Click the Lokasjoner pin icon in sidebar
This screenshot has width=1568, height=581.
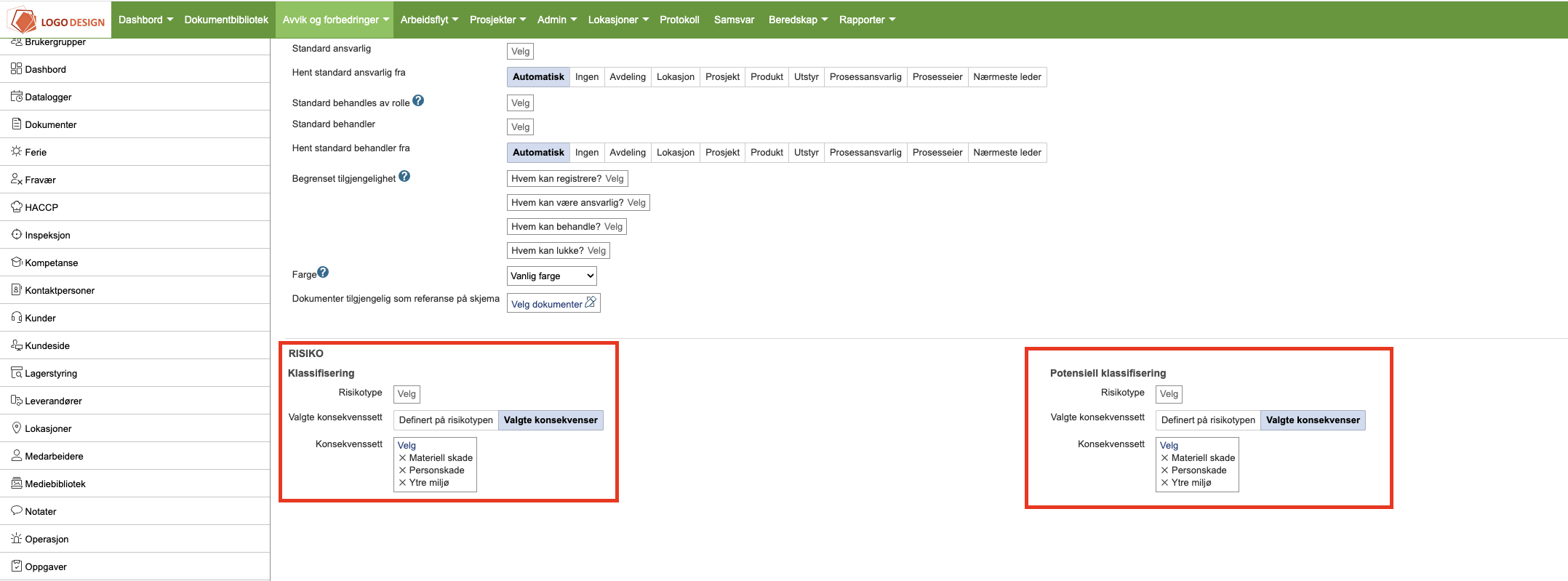point(16,428)
